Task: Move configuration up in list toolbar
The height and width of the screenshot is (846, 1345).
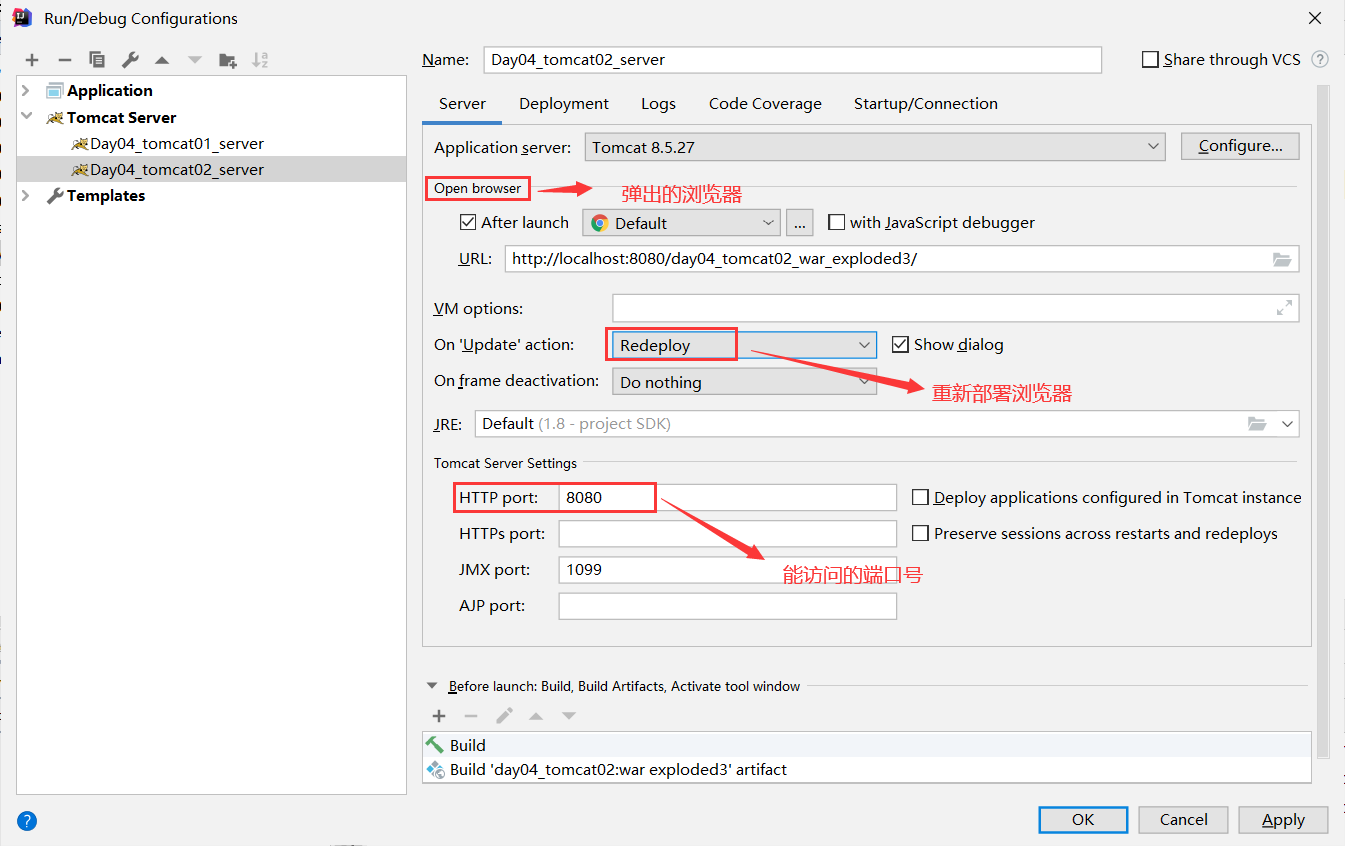Action: (x=162, y=60)
